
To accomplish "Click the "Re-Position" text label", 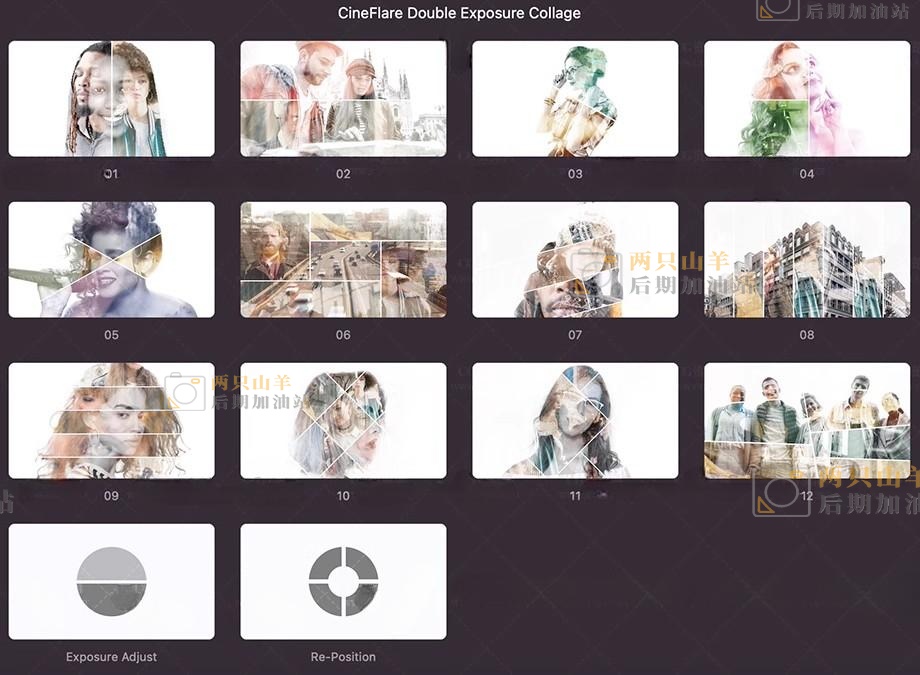I will [x=343, y=657].
